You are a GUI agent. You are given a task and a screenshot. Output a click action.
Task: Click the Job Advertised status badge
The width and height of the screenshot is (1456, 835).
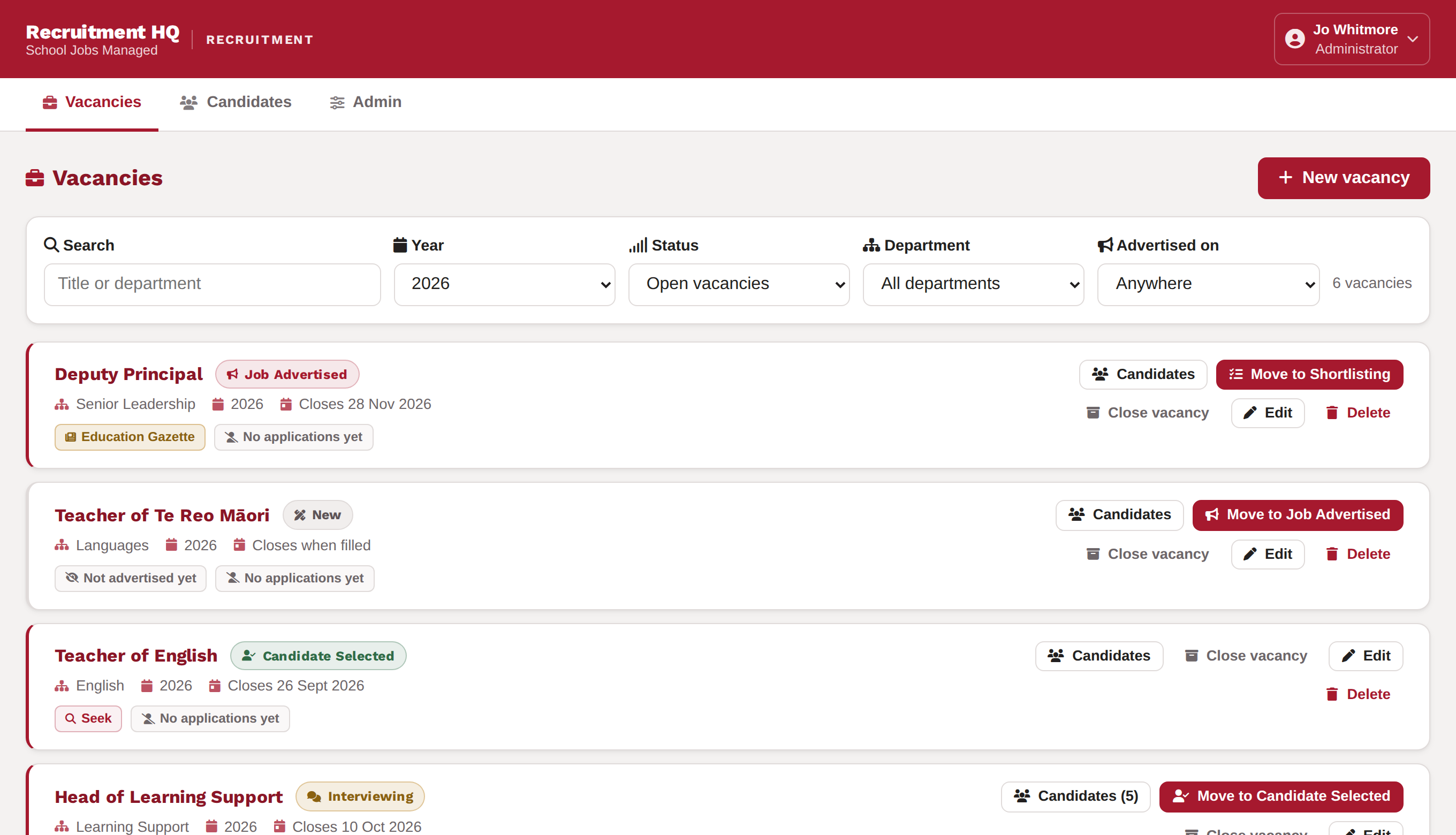click(x=287, y=374)
